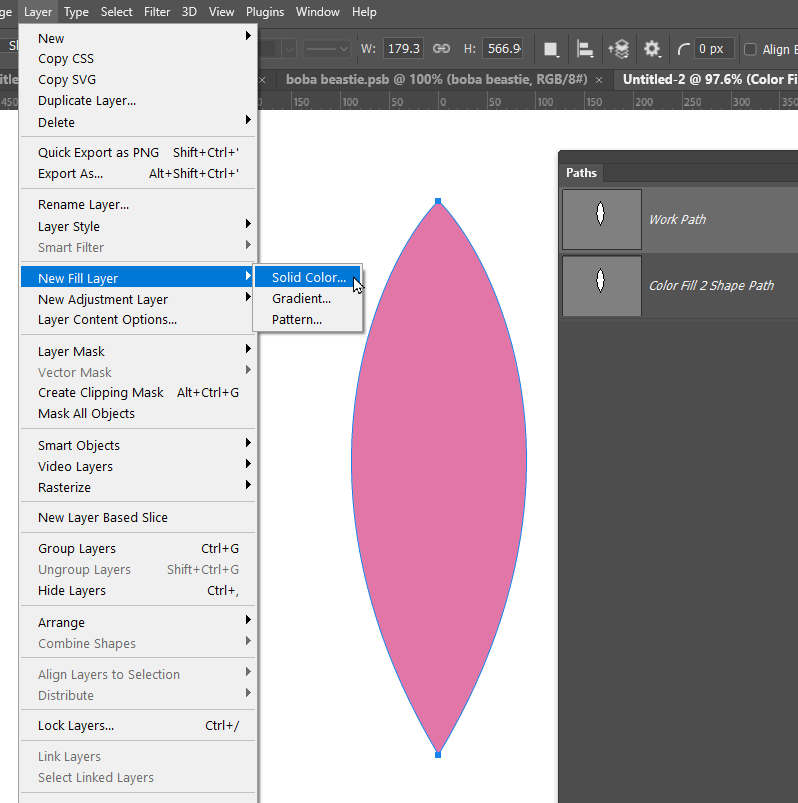Click the corner radius px field

[x=715, y=49]
